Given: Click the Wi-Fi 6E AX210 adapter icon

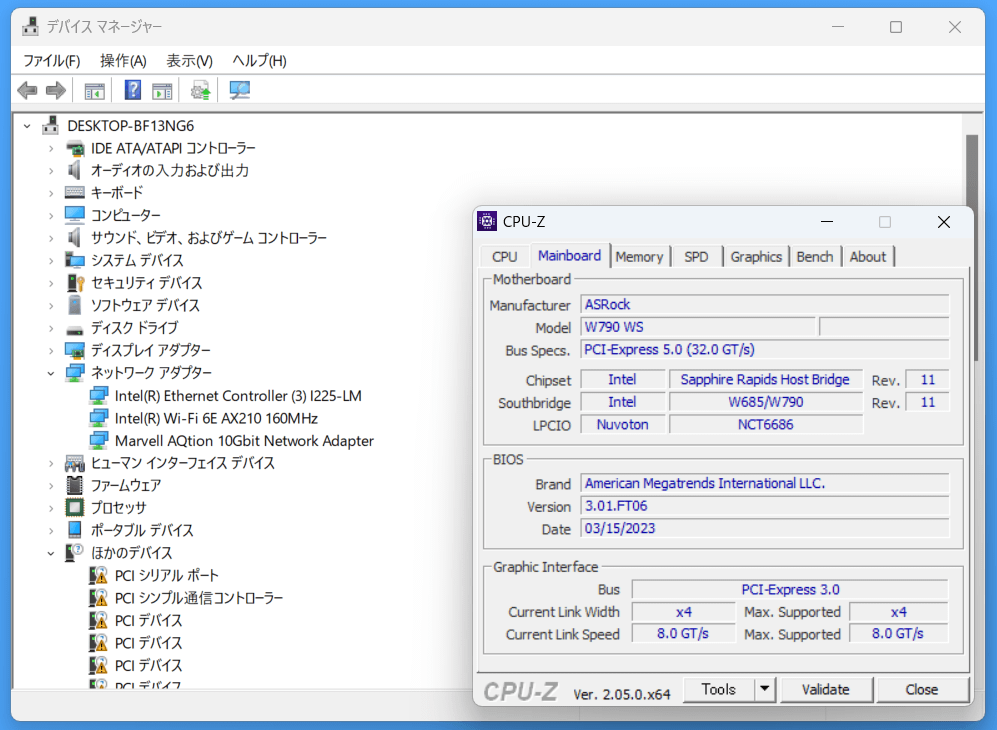Looking at the screenshot, I should coord(99,418).
